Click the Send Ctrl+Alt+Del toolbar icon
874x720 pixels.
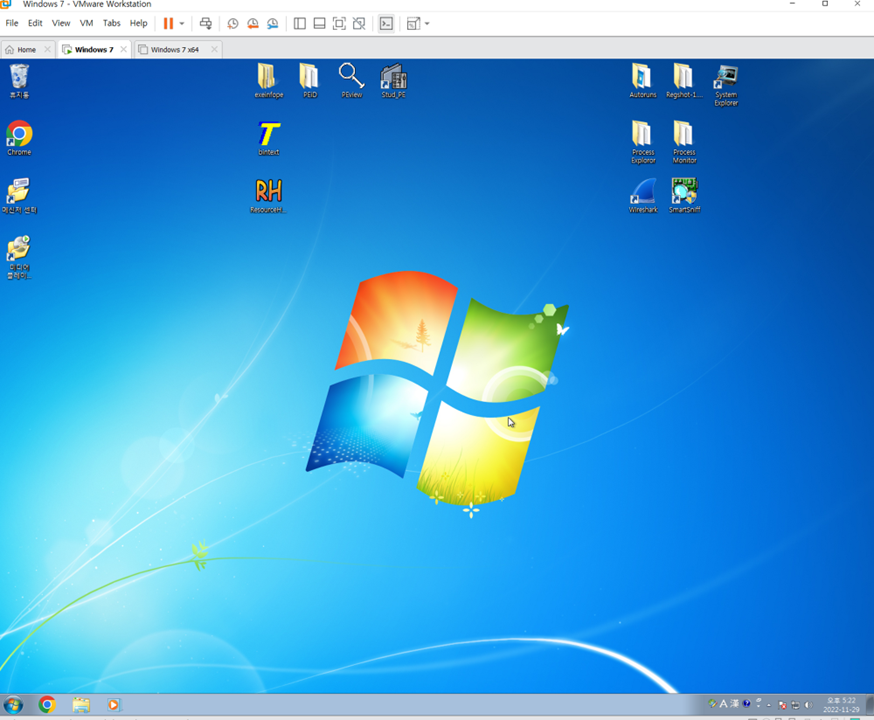pos(206,23)
